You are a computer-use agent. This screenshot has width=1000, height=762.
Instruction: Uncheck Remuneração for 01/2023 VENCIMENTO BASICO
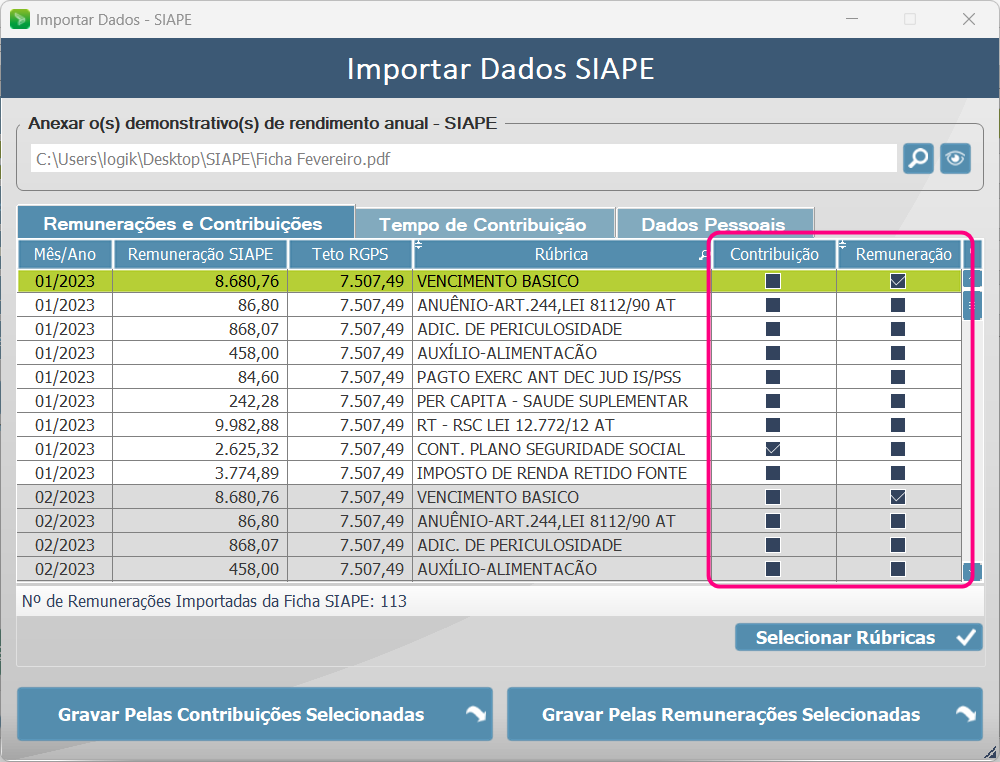pyautogui.click(x=898, y=281)
